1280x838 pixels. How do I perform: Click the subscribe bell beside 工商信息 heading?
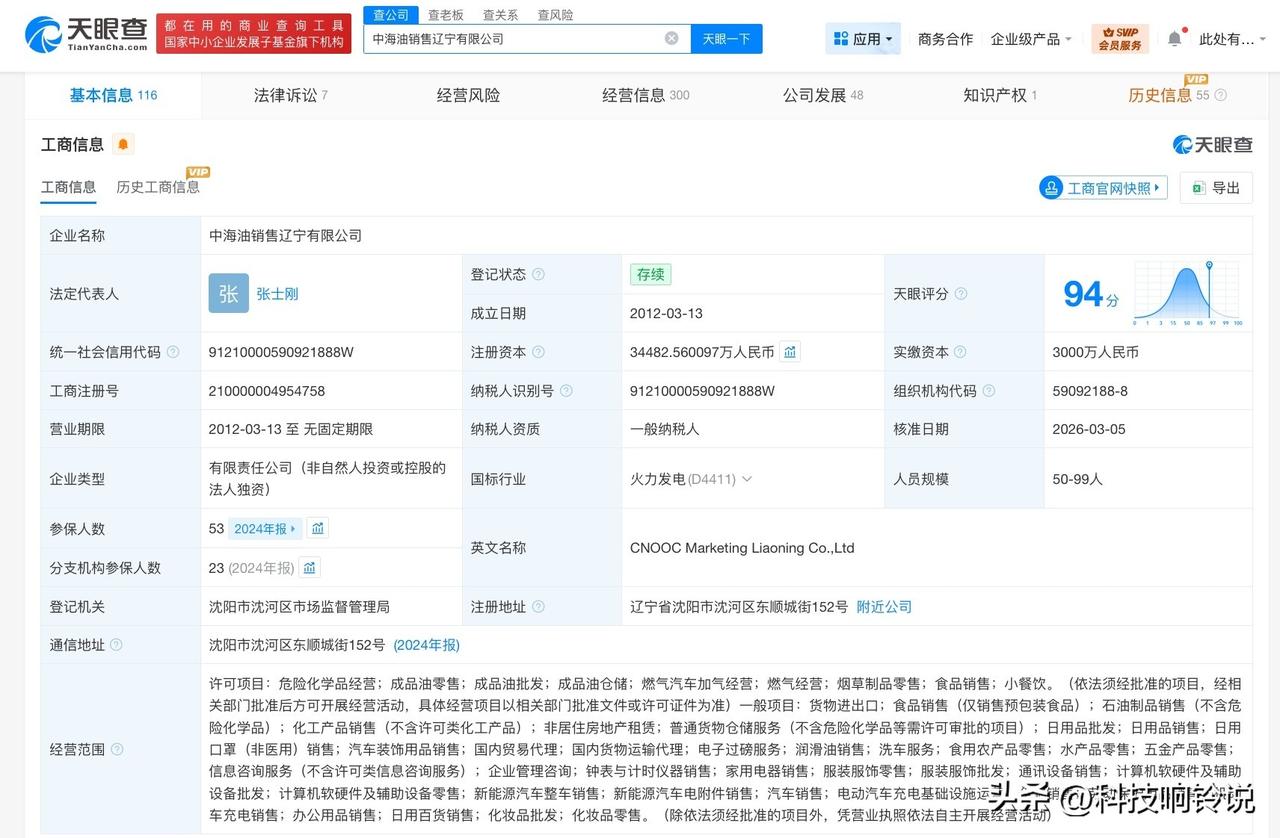pyautogui.click(x=123, y=144)
